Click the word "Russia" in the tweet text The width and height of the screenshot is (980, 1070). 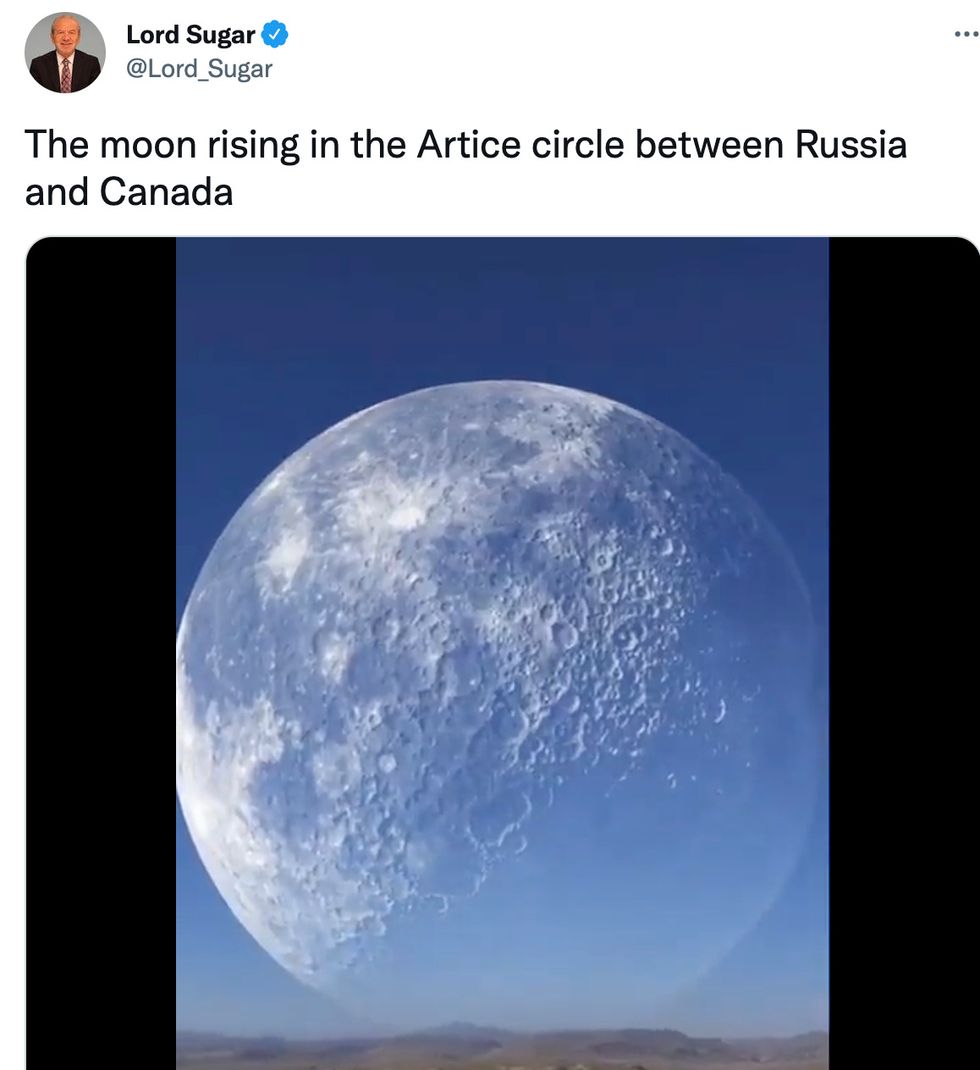pos(851,145)
